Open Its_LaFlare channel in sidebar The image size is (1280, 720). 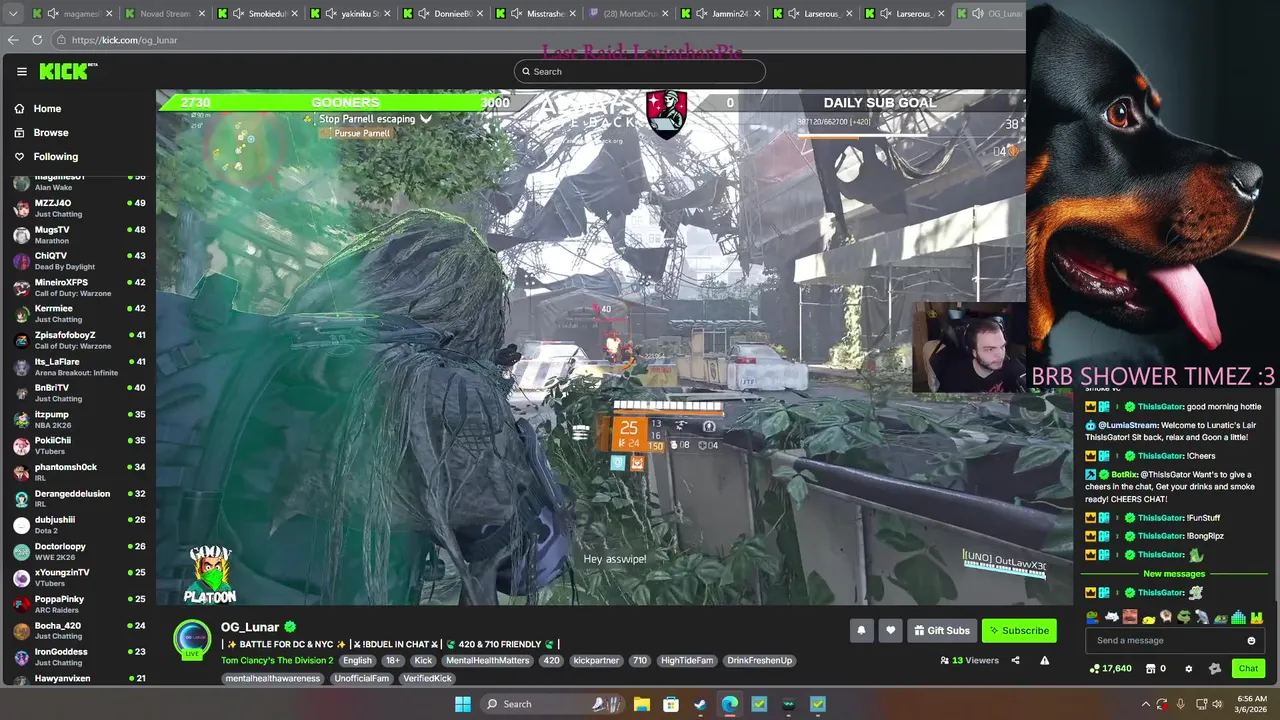tap(78, 367)
